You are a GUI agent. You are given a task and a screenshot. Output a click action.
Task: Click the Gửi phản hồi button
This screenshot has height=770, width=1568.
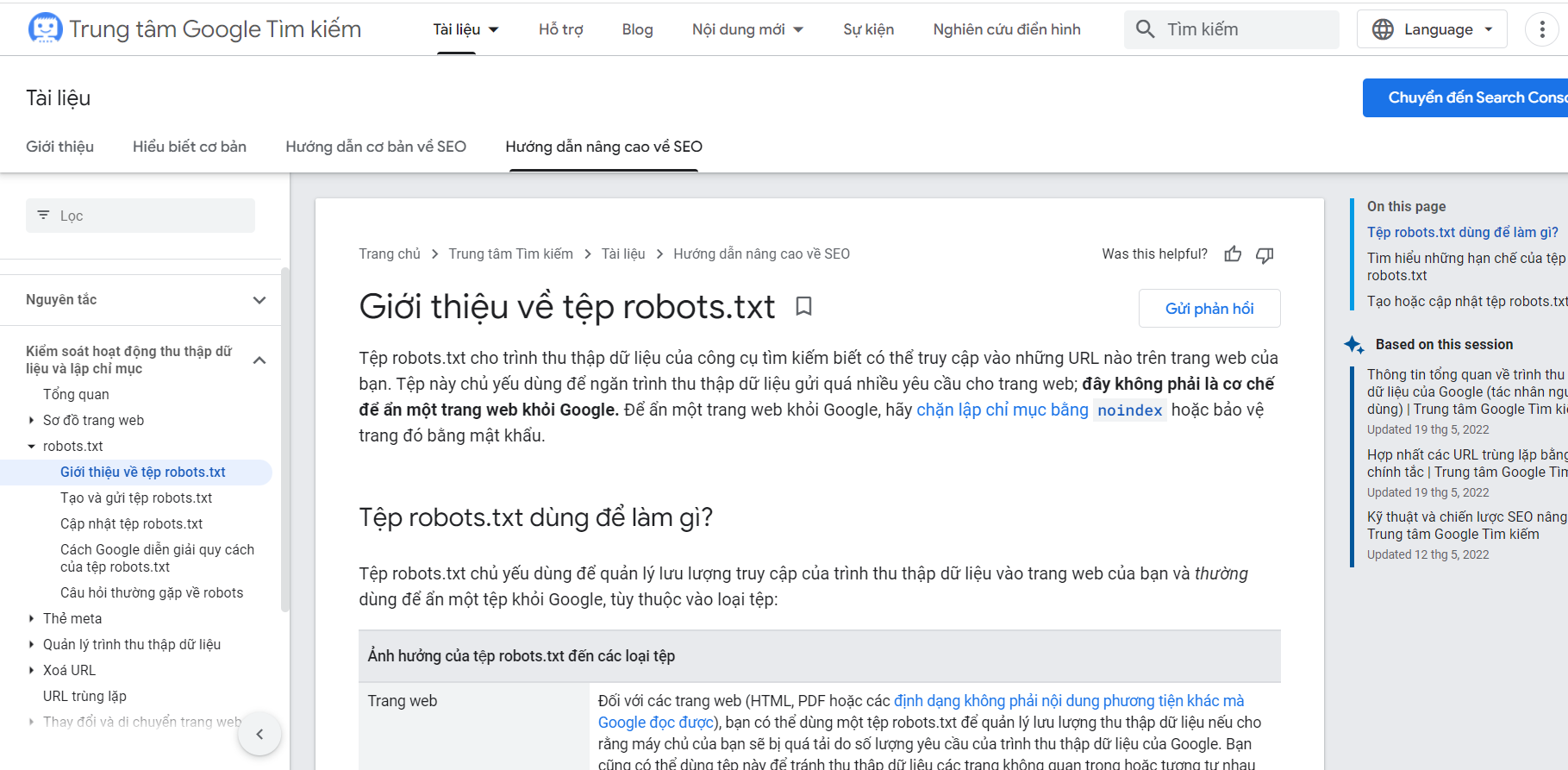click(x=1209, y=309)
